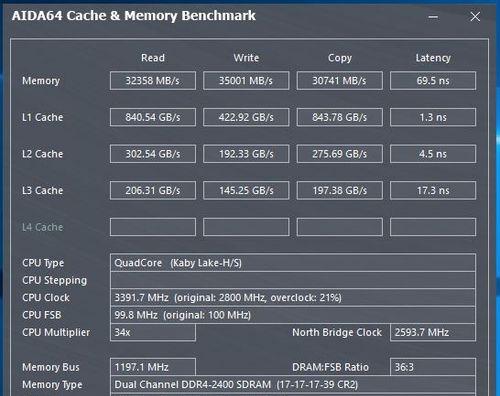
Task: Click the L1 Cache Write 422.92 GB/s field
Action: pos(246,117)
